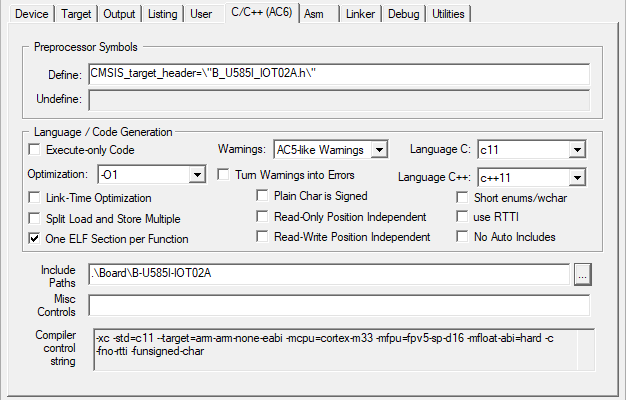The height and width of the screenshot is (400, 626).
Task: Click the Define preprocessor symbols field
Action: [338, 75]
